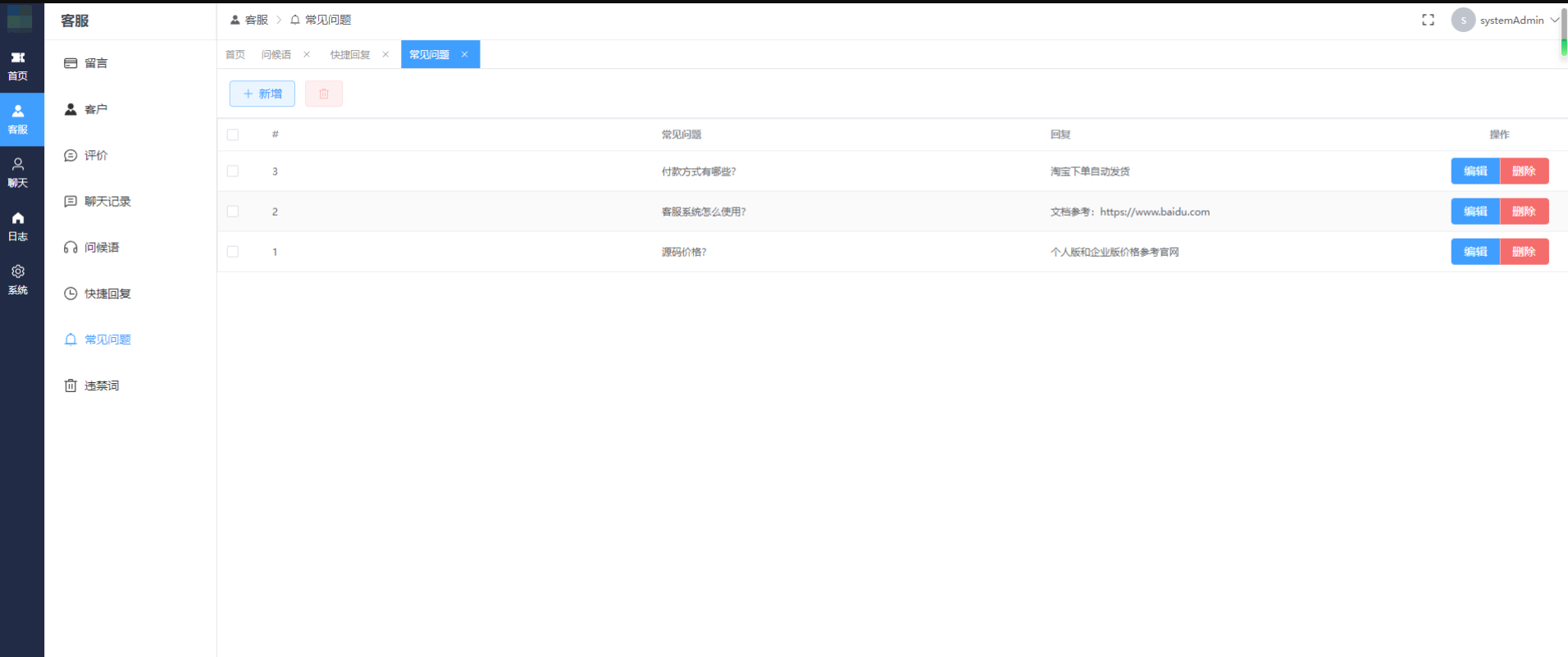Switch to the 首页 tab
This screenshot has width=1568, height=657.
[x=235, y=55]
